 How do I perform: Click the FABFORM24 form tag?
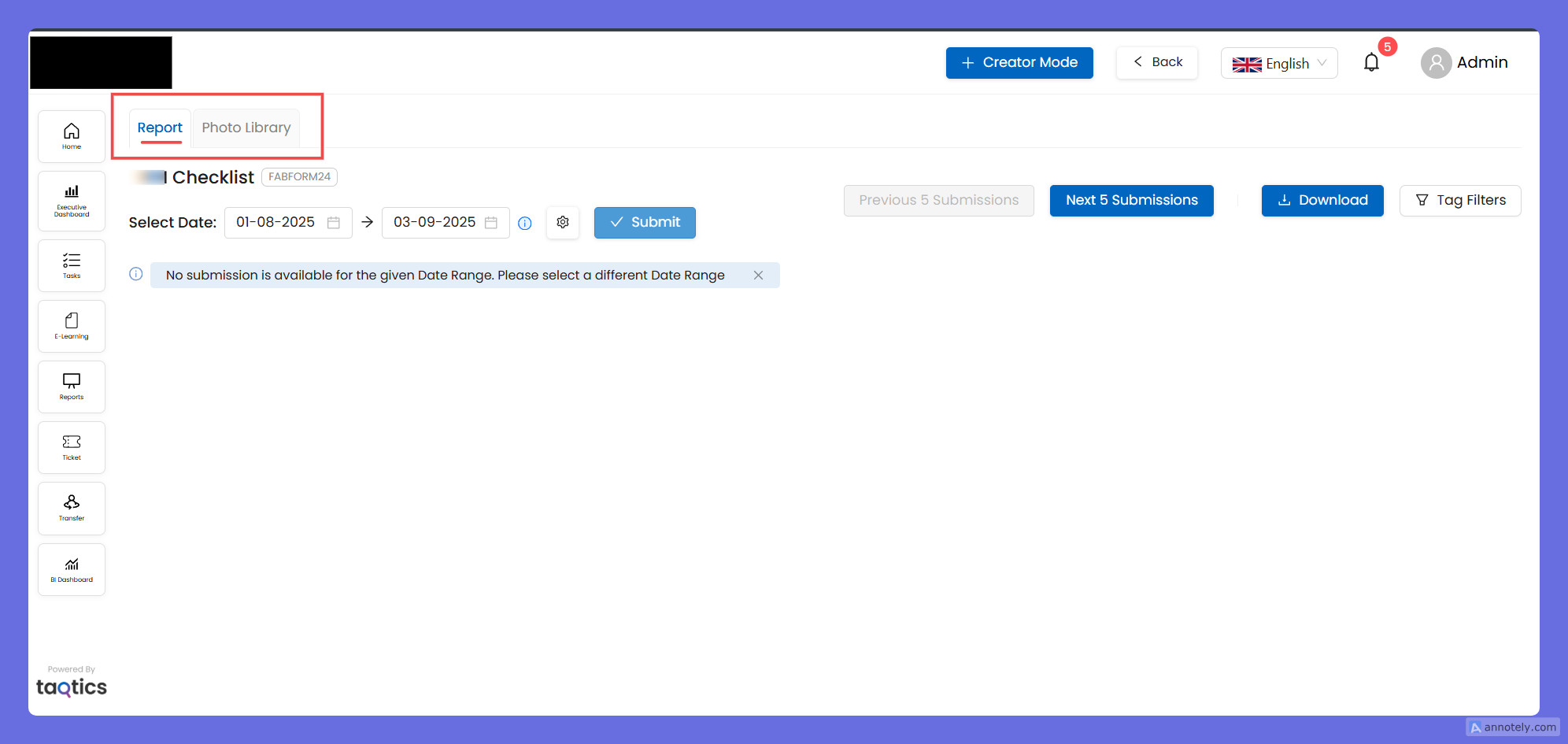click(x=299, y=177)
